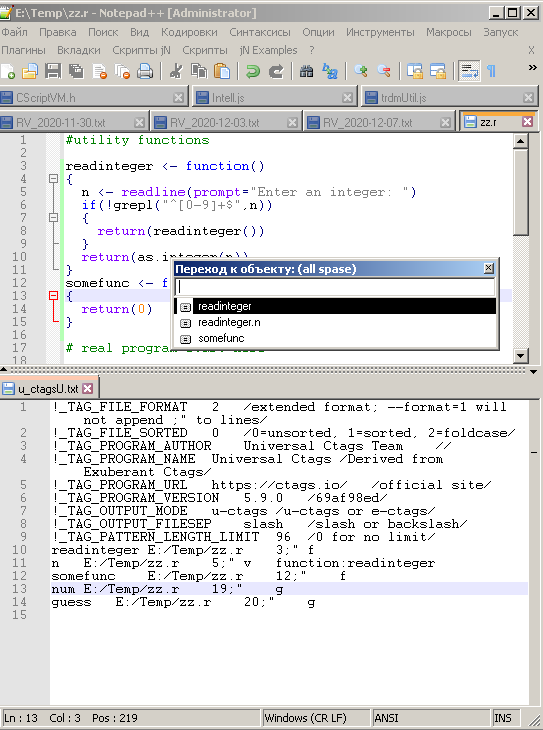The height and width of the screenshot is (730, 543).
Task: Close the zz.r tab with red X
Action: (x=527, y=122)
